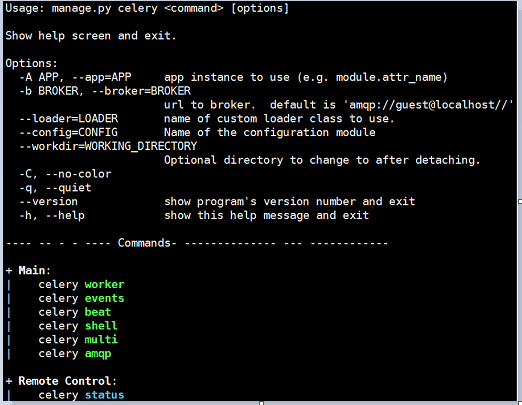The image size is (522, 405).
Task: Click the '-A APP, --app=APP' option
Action: (75, 77)
